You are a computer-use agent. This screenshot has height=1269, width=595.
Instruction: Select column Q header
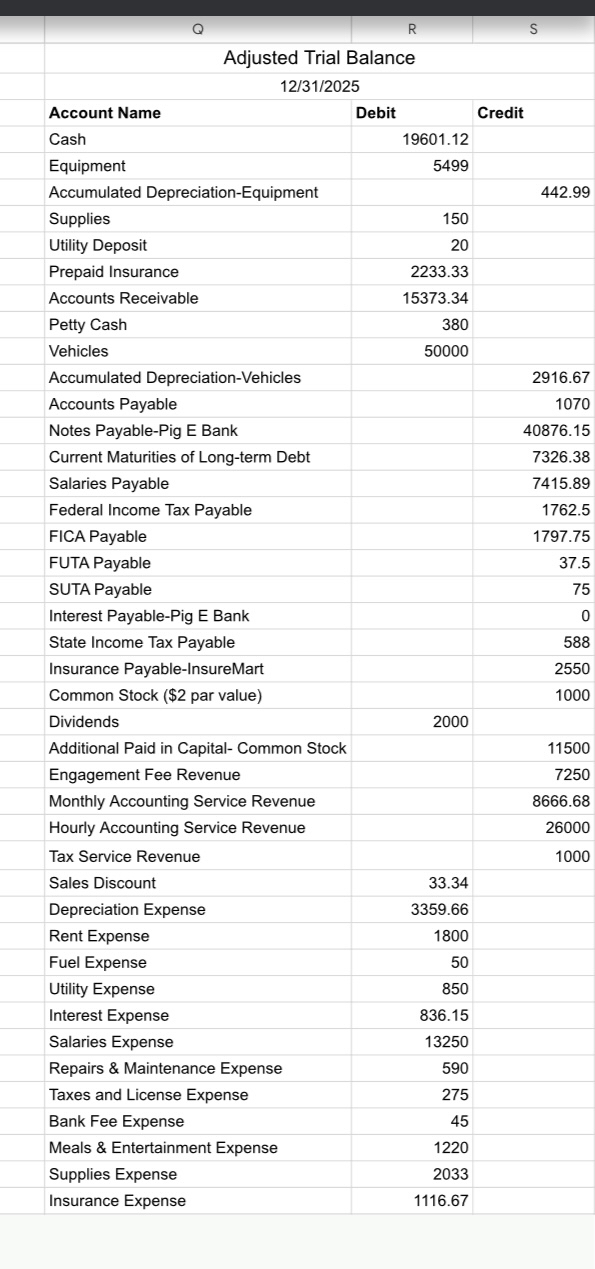point(198,30)
